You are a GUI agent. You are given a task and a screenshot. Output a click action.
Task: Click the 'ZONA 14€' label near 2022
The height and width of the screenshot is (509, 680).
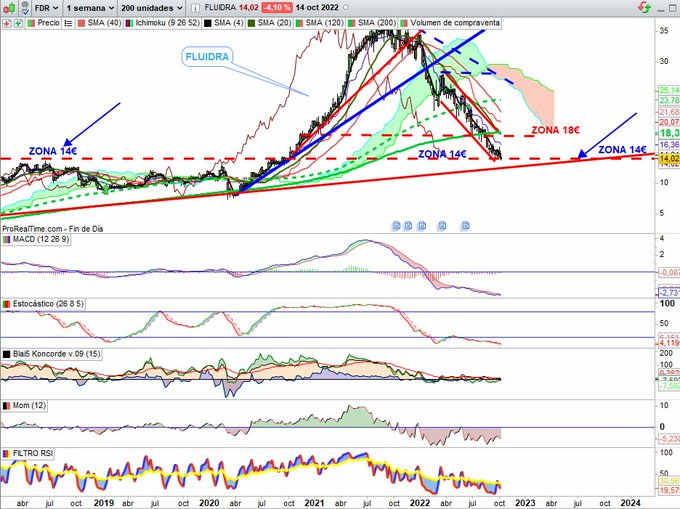(x=442, y=154)
